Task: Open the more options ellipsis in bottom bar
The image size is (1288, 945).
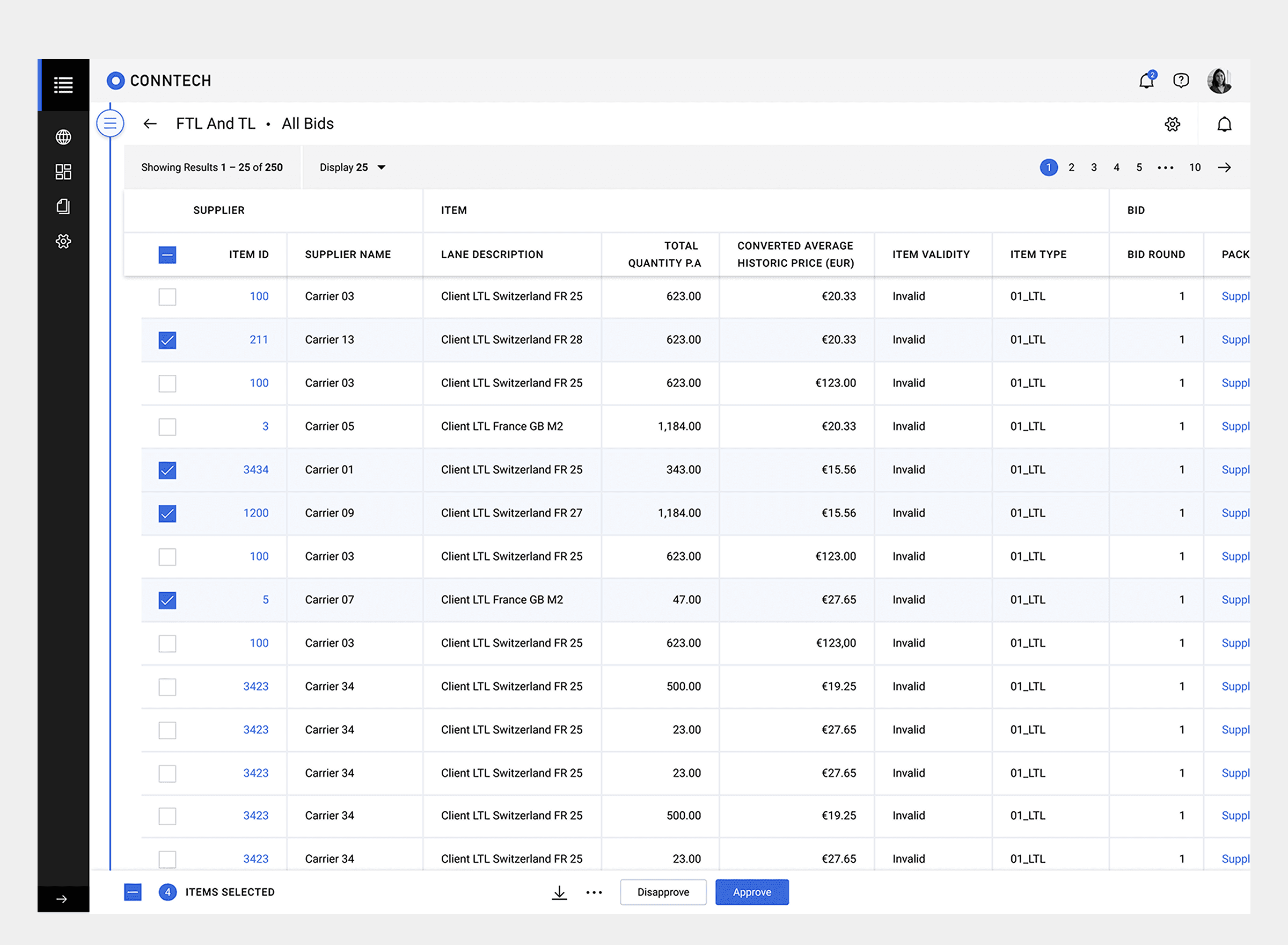Action: click(595, 892)
